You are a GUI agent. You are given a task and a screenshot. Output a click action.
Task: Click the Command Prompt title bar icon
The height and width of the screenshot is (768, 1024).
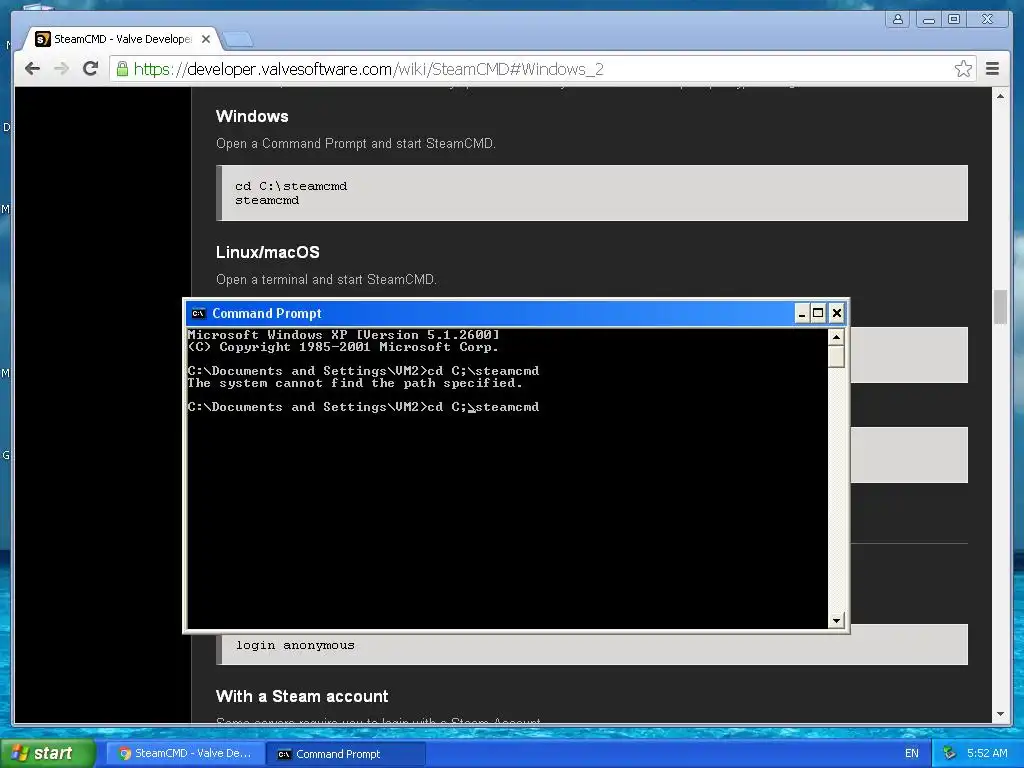pos(199,313)
